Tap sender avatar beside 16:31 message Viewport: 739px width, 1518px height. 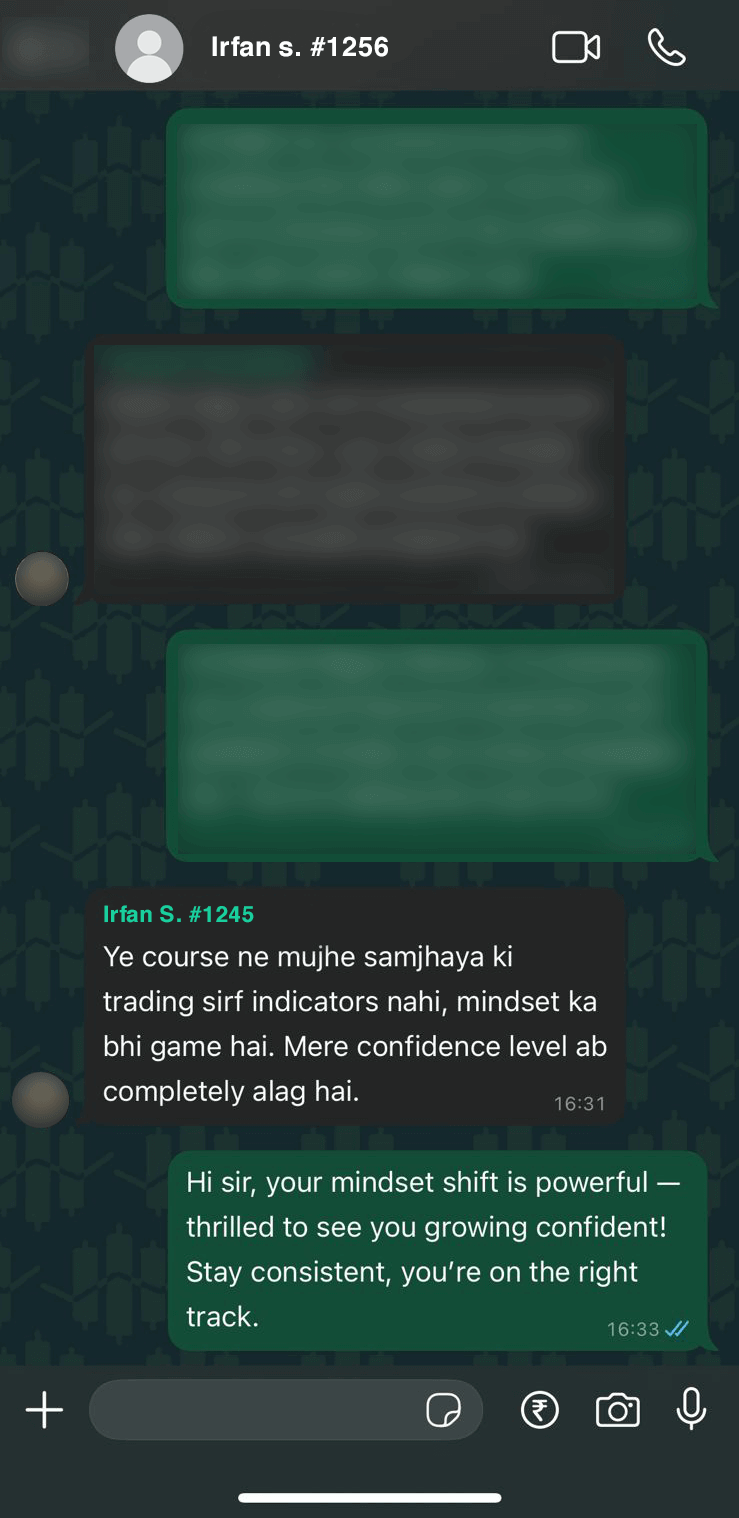(40, 1099)
